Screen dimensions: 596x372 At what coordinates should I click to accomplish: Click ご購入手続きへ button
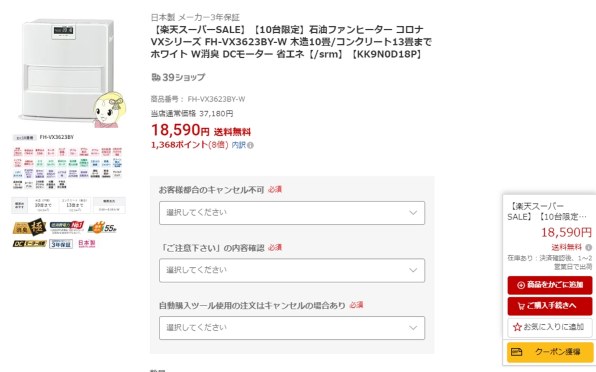[550, 306]
